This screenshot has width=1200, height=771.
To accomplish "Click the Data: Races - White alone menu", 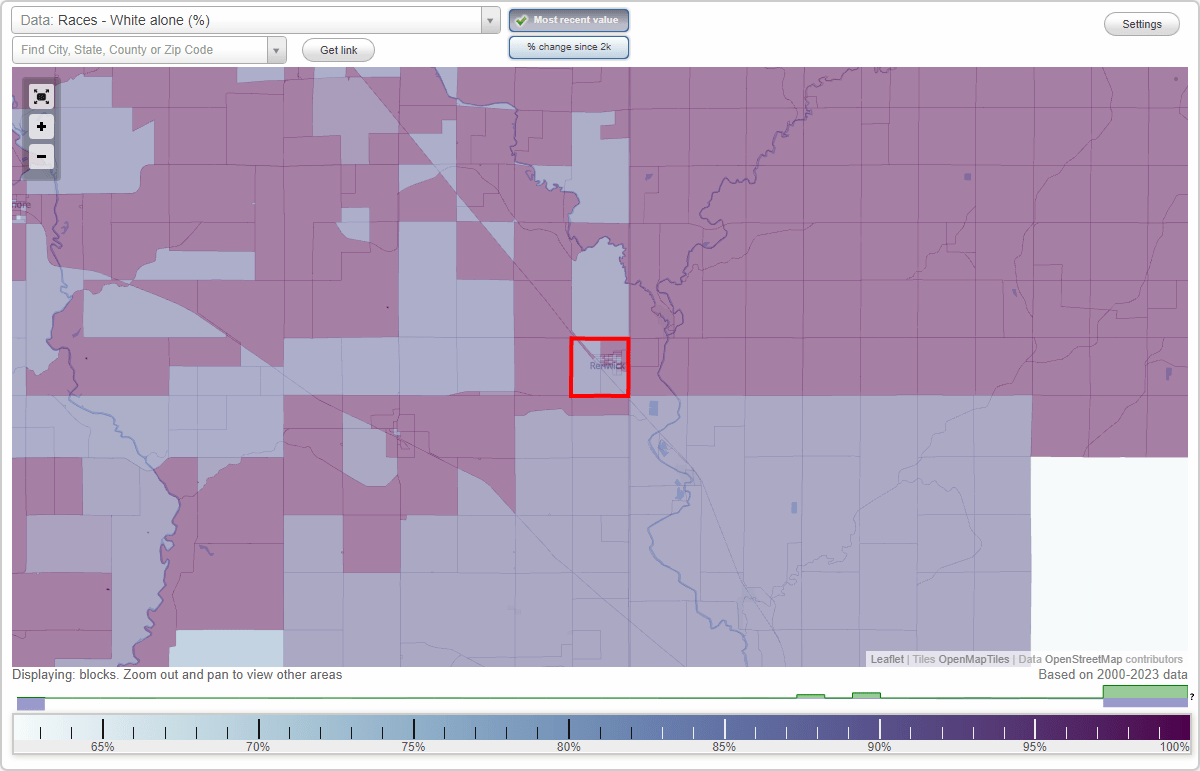I will coord(250,19).
